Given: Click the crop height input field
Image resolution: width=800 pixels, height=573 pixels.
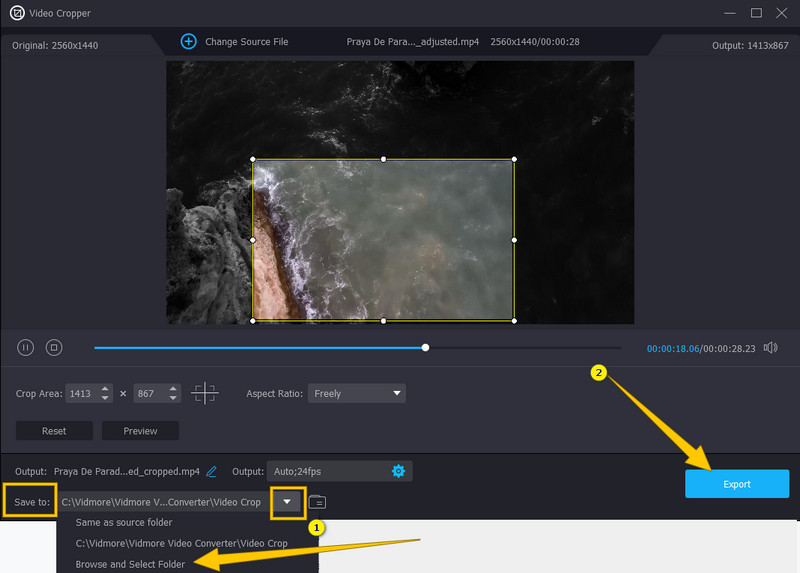Looking at the screenshot, I should [145, 393].
